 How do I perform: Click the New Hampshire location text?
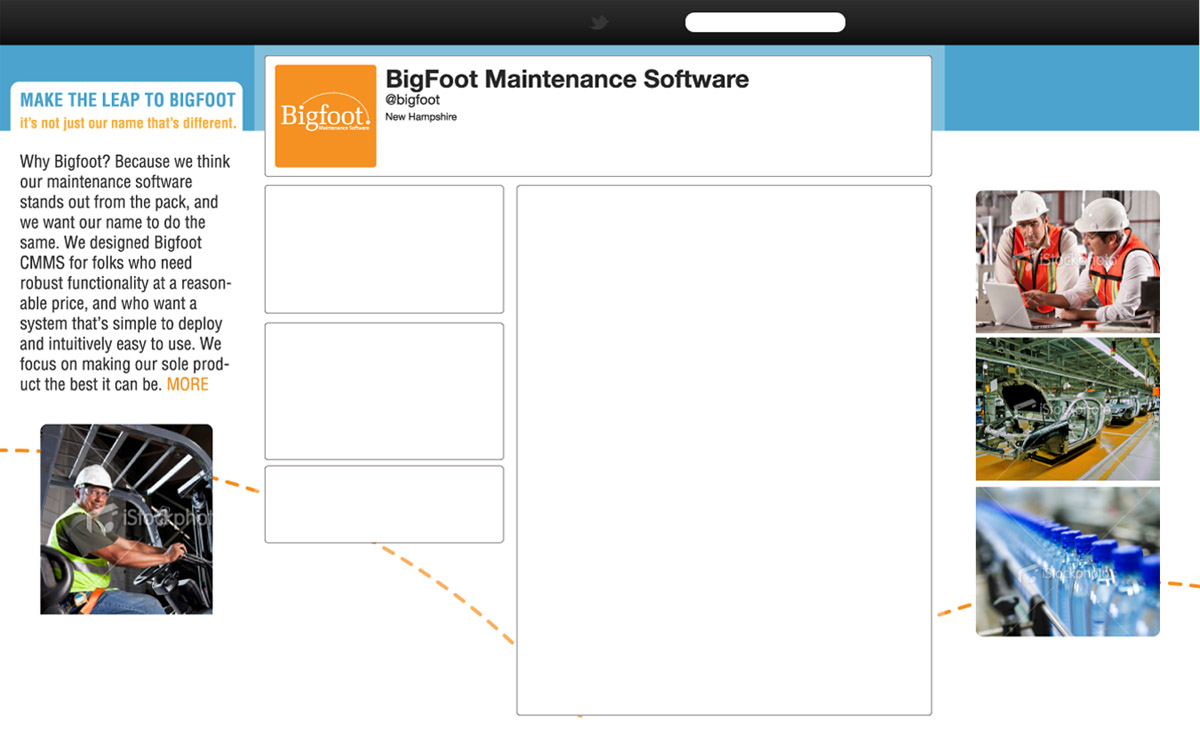[x=421, y=117]
